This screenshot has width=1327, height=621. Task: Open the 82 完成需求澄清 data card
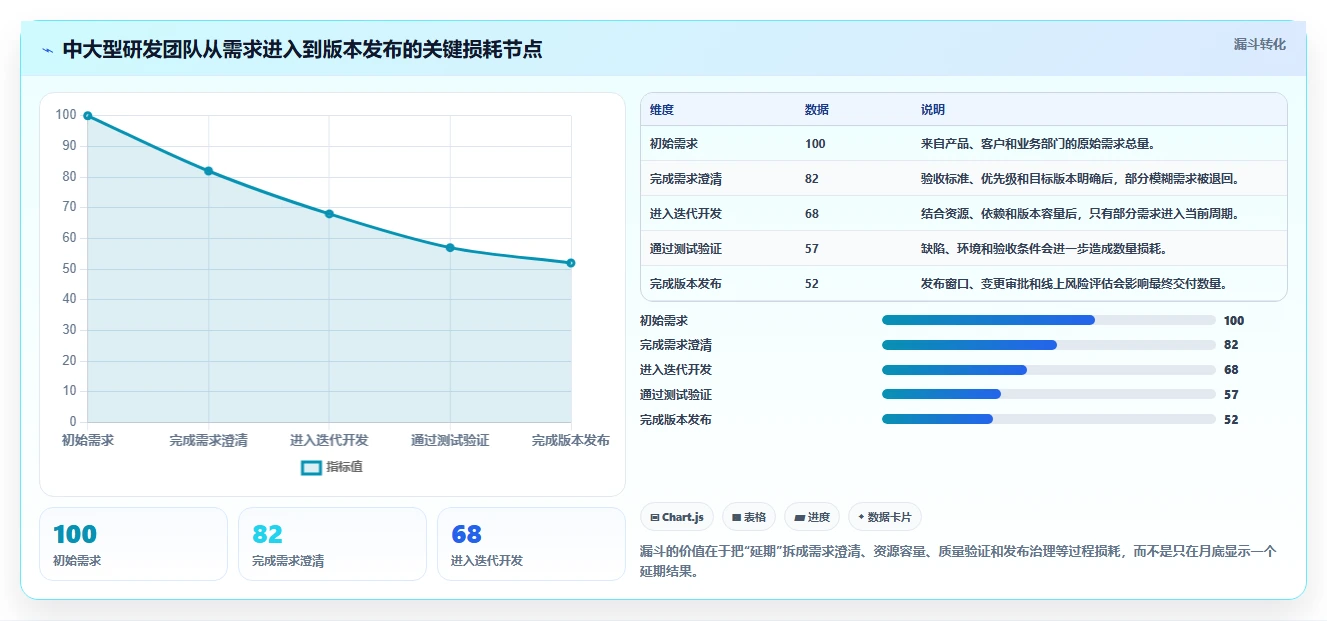coord(332,544)
